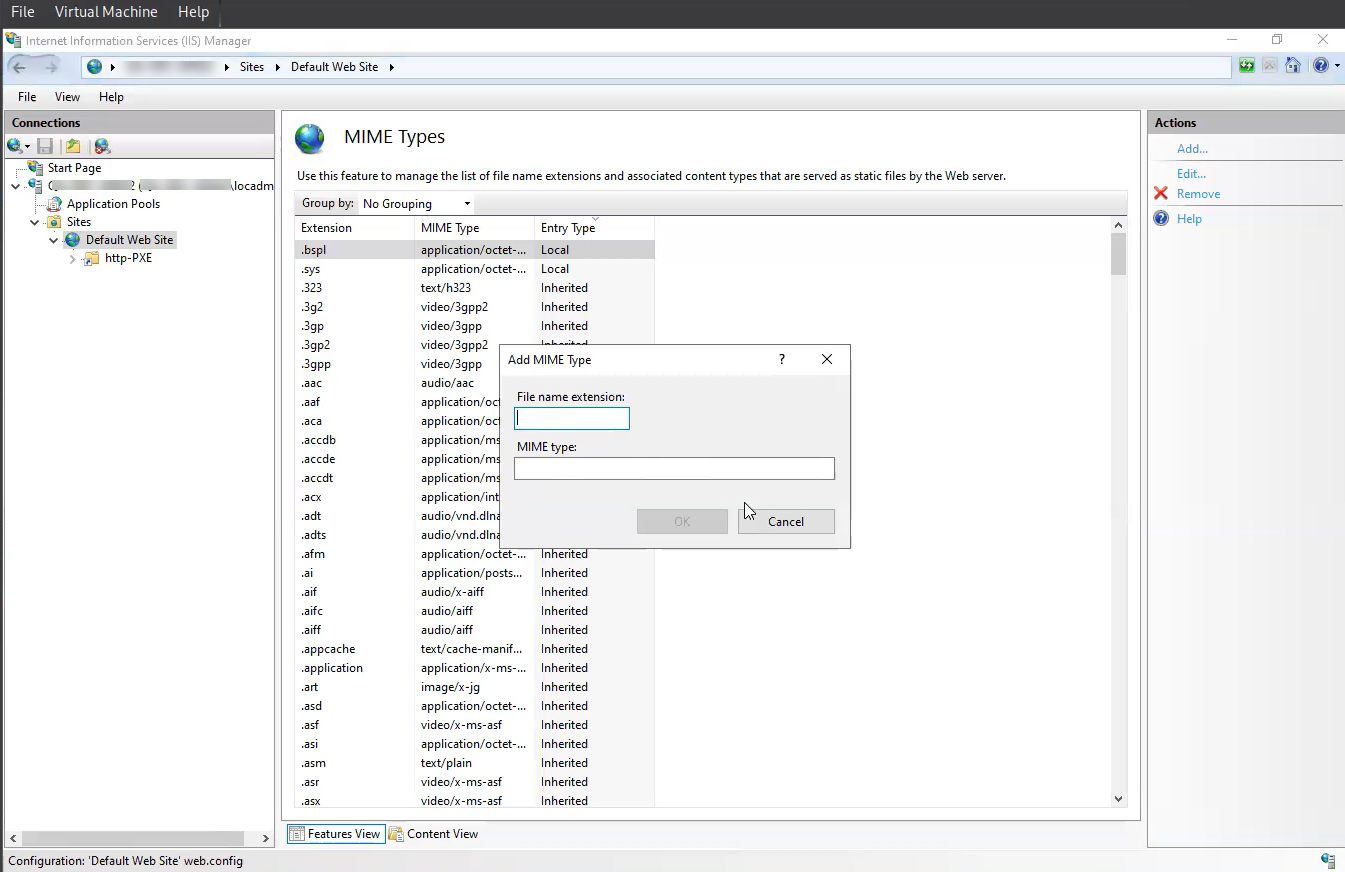Viewport: 1345px width, 872px height.
Task: Click the blue Help icon in address toolbar
Action: [x=1320, y=66]
